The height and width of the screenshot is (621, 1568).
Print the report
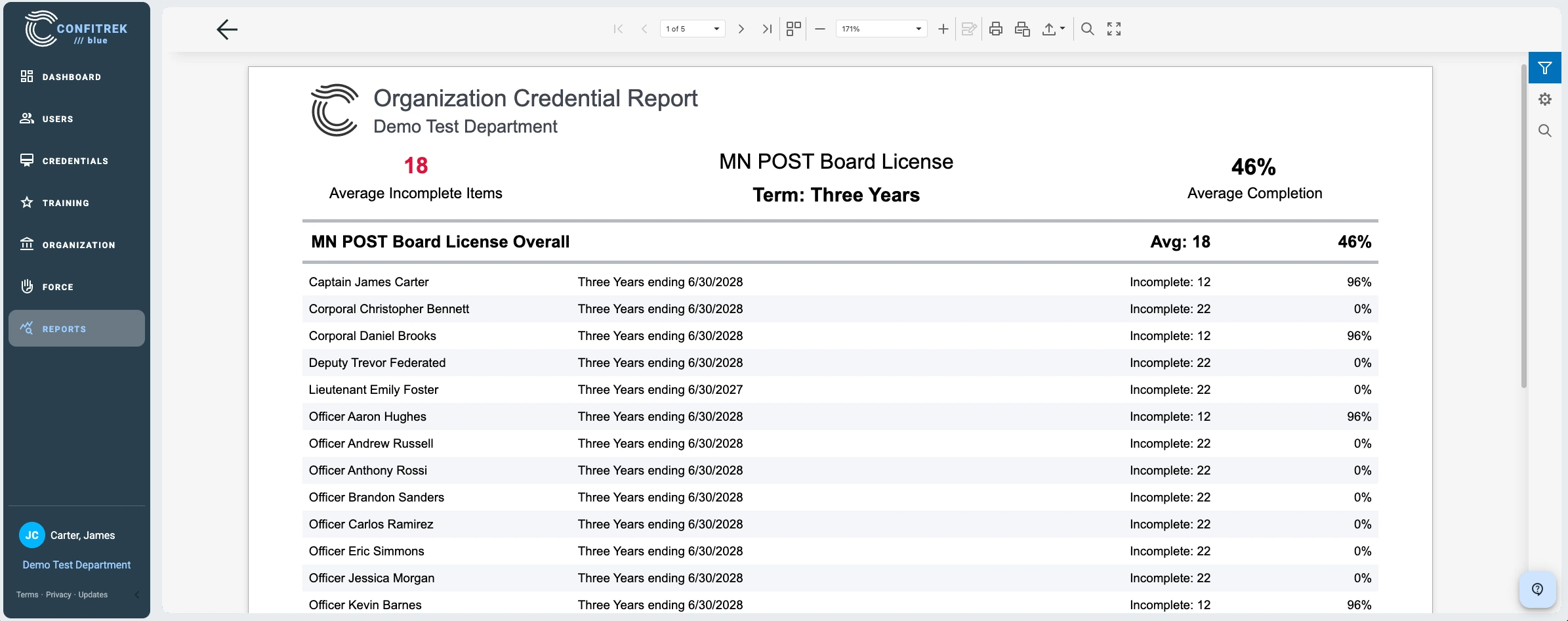(x=996, y=29)
